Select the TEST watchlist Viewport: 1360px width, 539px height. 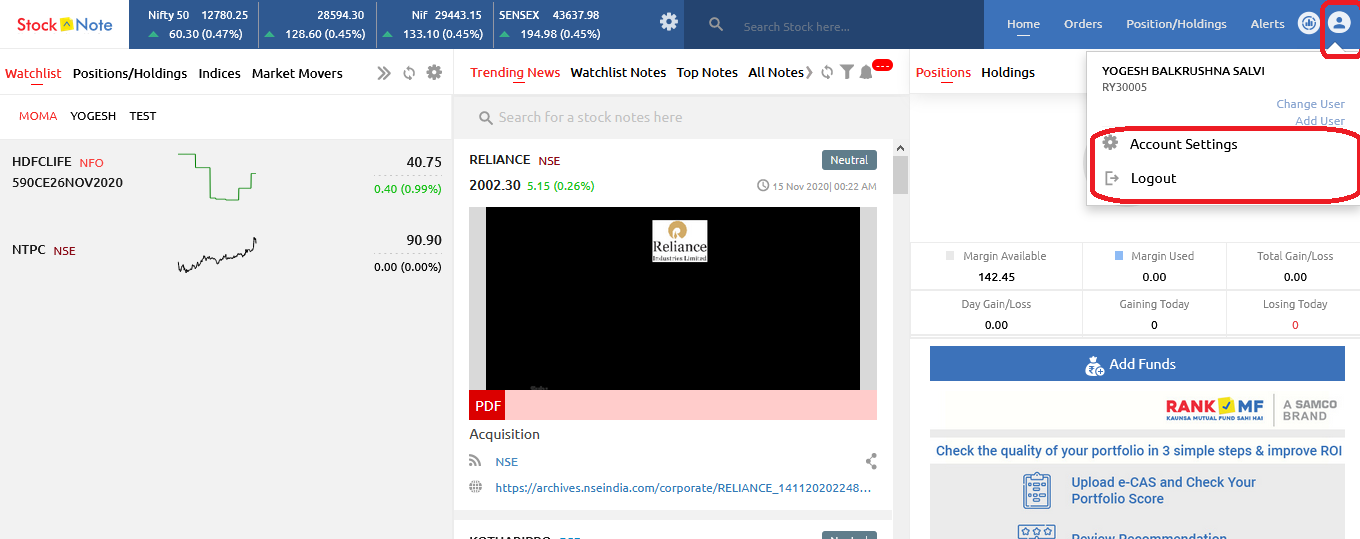[x=143, y=116]
